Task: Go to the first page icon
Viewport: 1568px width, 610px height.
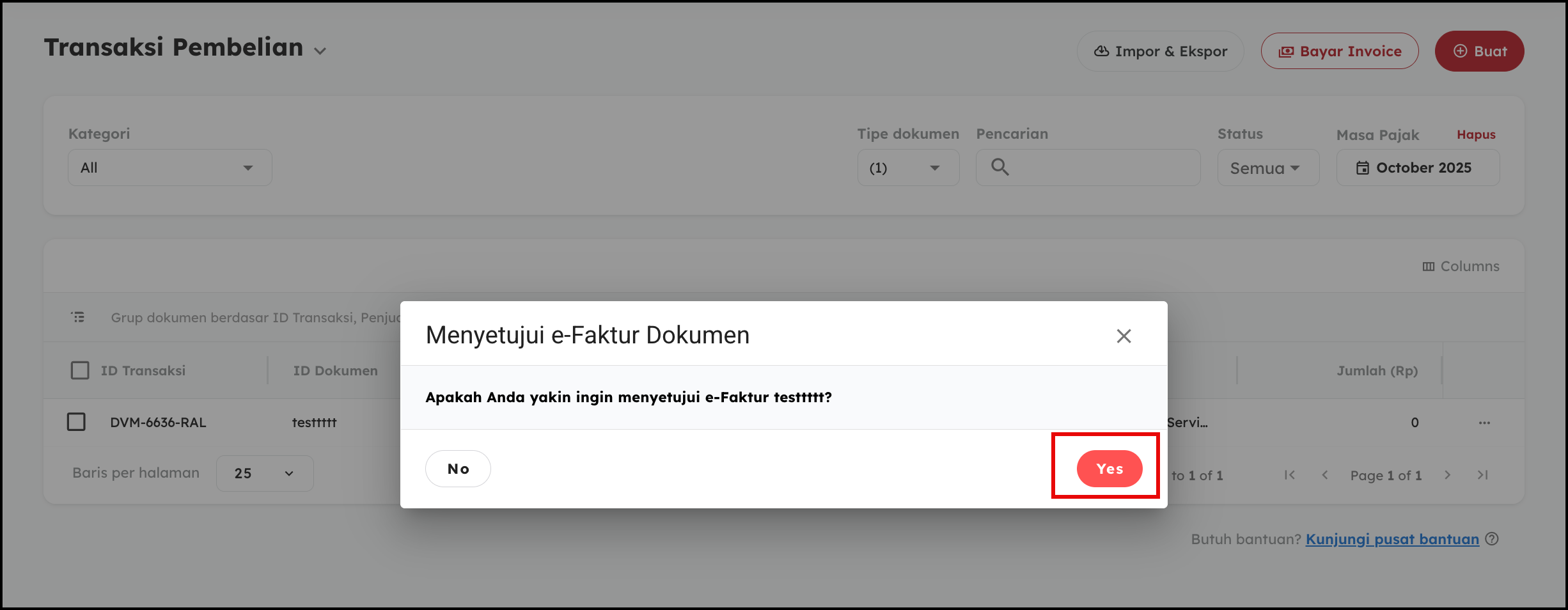Action: [x=1290, y=475]
